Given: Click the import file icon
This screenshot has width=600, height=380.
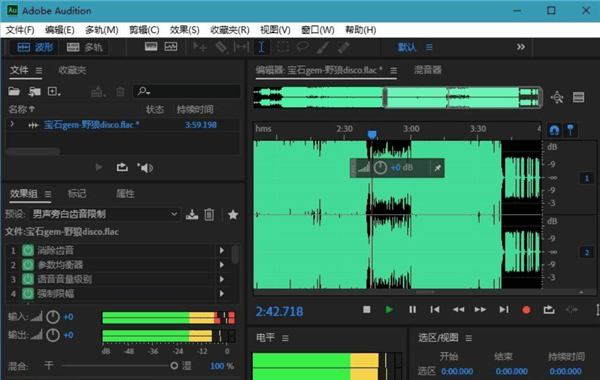Looking at the screenshot, I should (34, 91).
